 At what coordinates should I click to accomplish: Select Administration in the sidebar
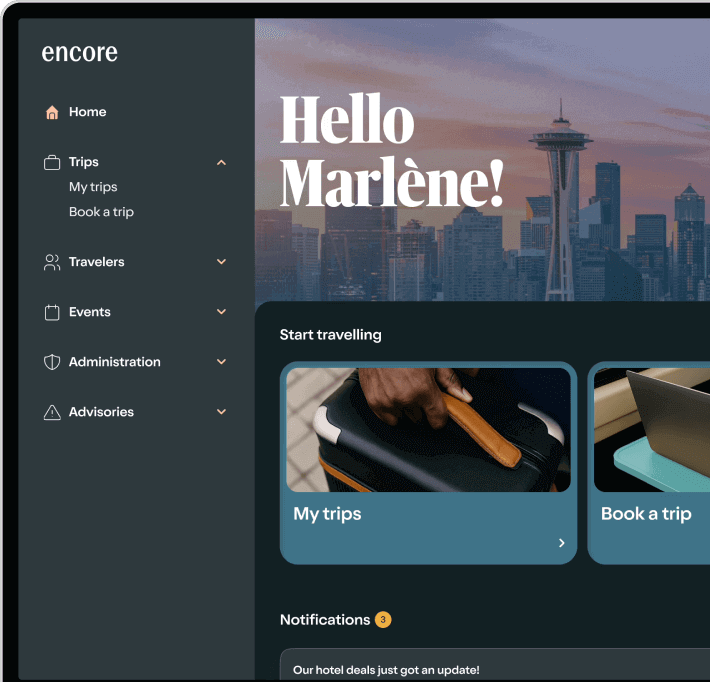115,362
